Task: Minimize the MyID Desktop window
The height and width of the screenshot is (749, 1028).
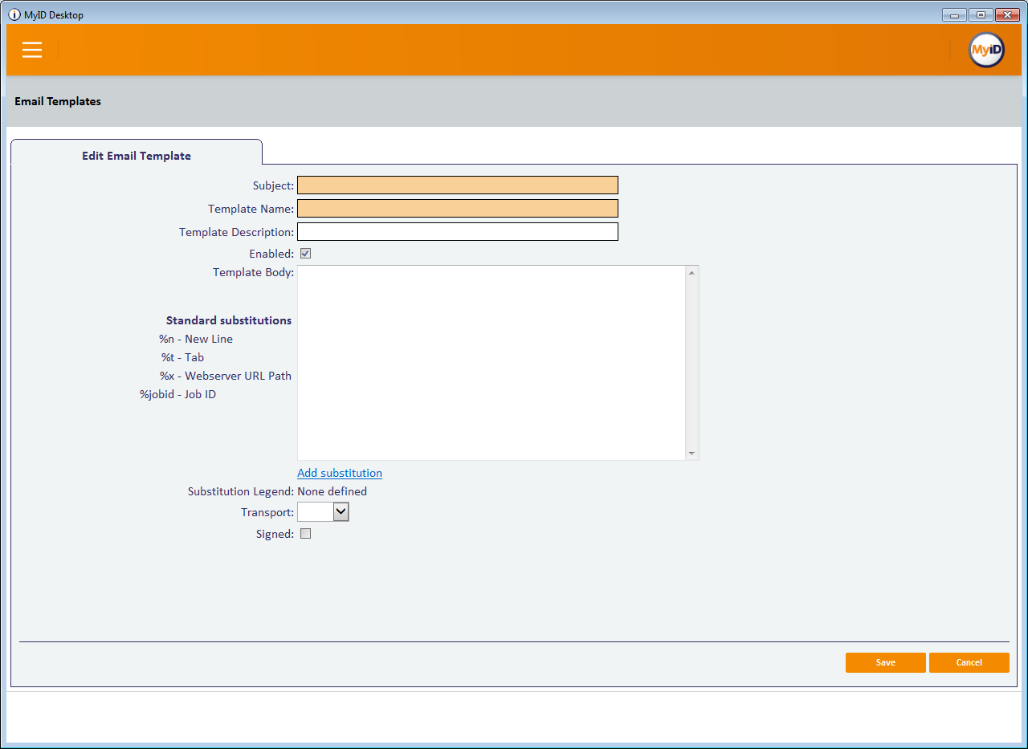Action: tap(954, 14)
